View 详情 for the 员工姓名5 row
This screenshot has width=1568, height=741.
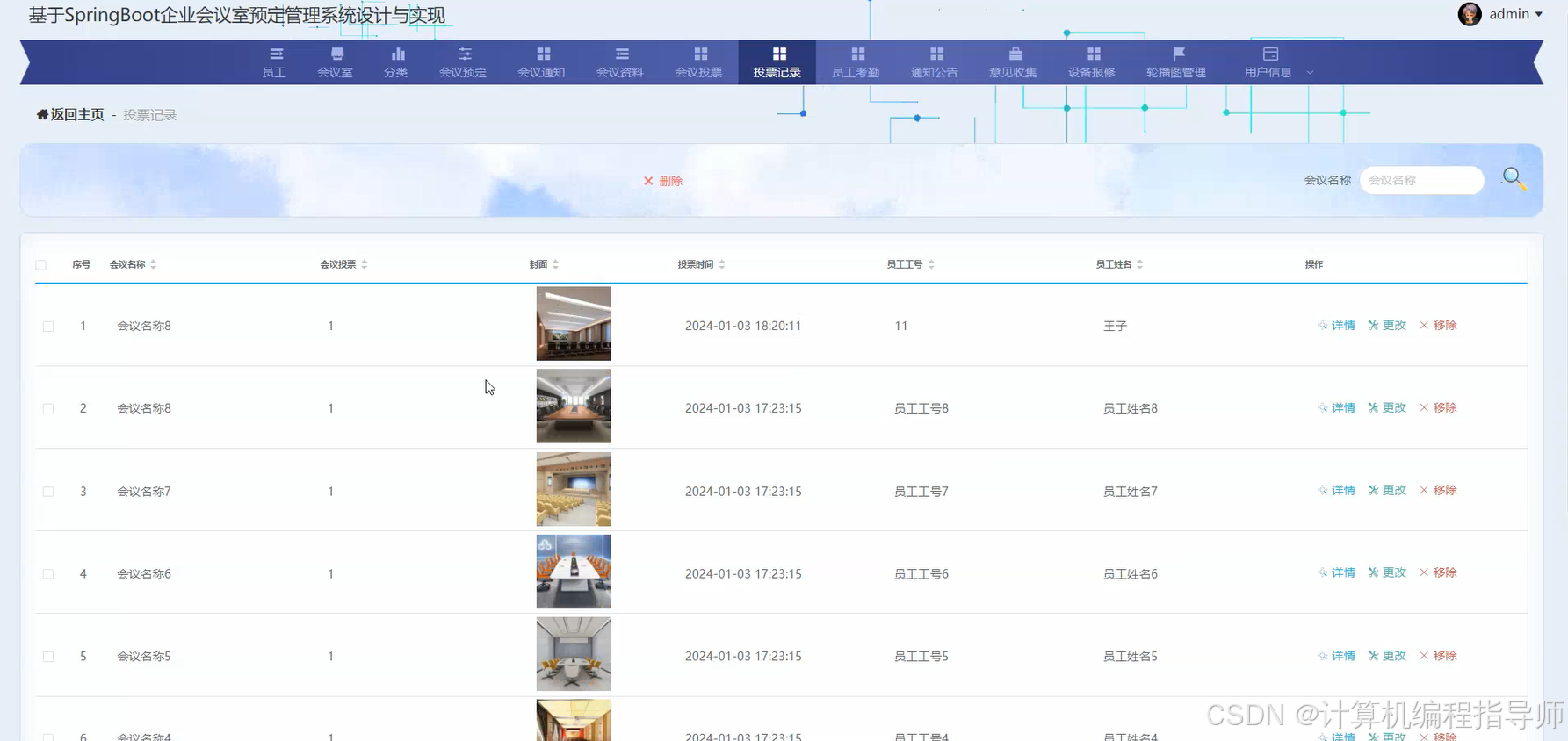(x=1336, y=656)
